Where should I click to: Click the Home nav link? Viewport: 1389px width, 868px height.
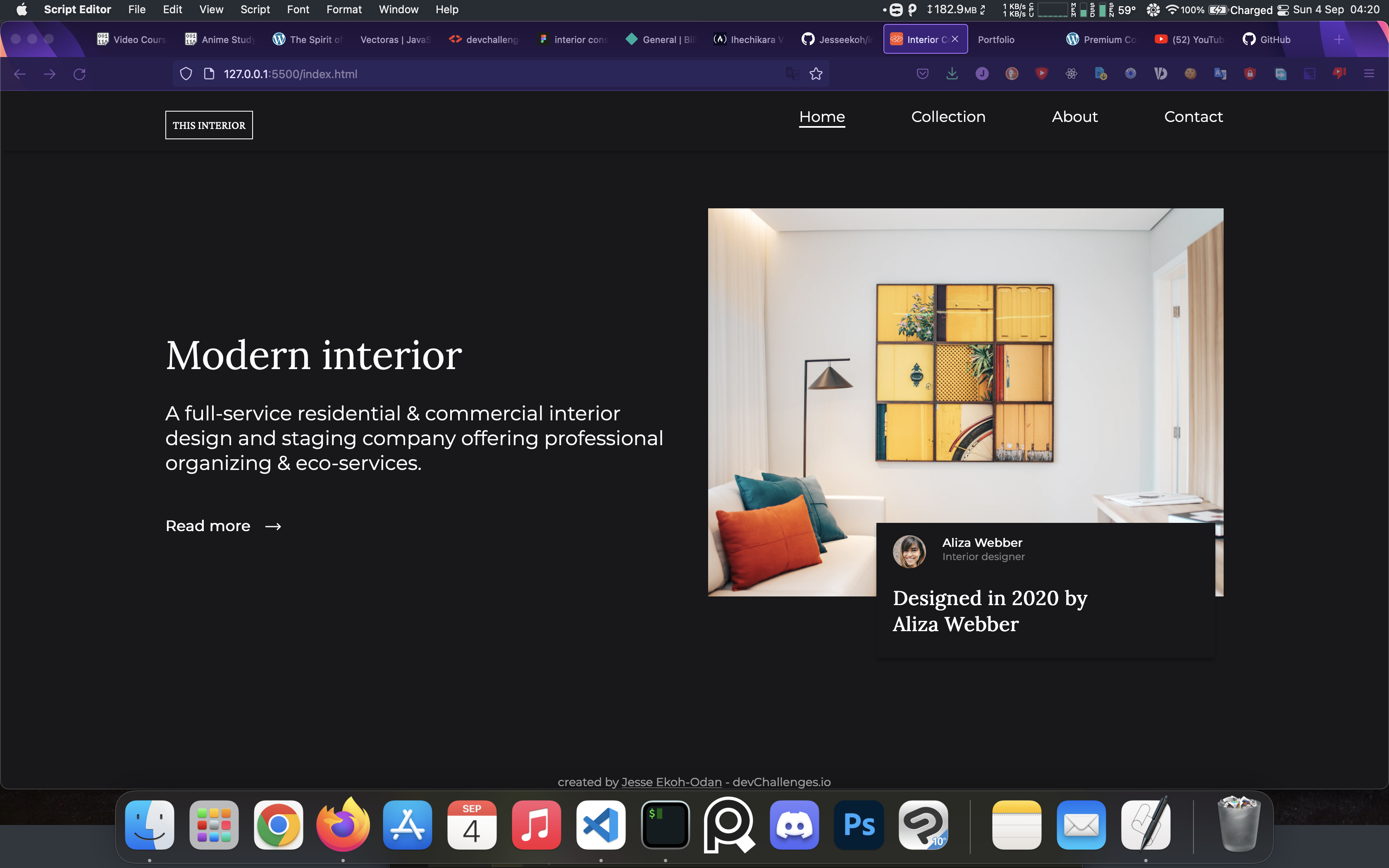tap(822, 117)
